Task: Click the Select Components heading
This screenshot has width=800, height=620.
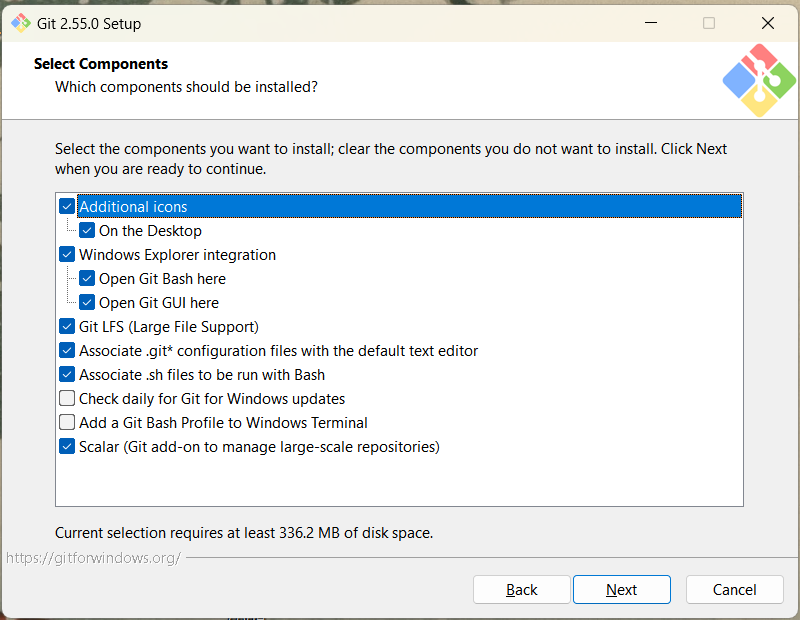Action: (101, 64)
